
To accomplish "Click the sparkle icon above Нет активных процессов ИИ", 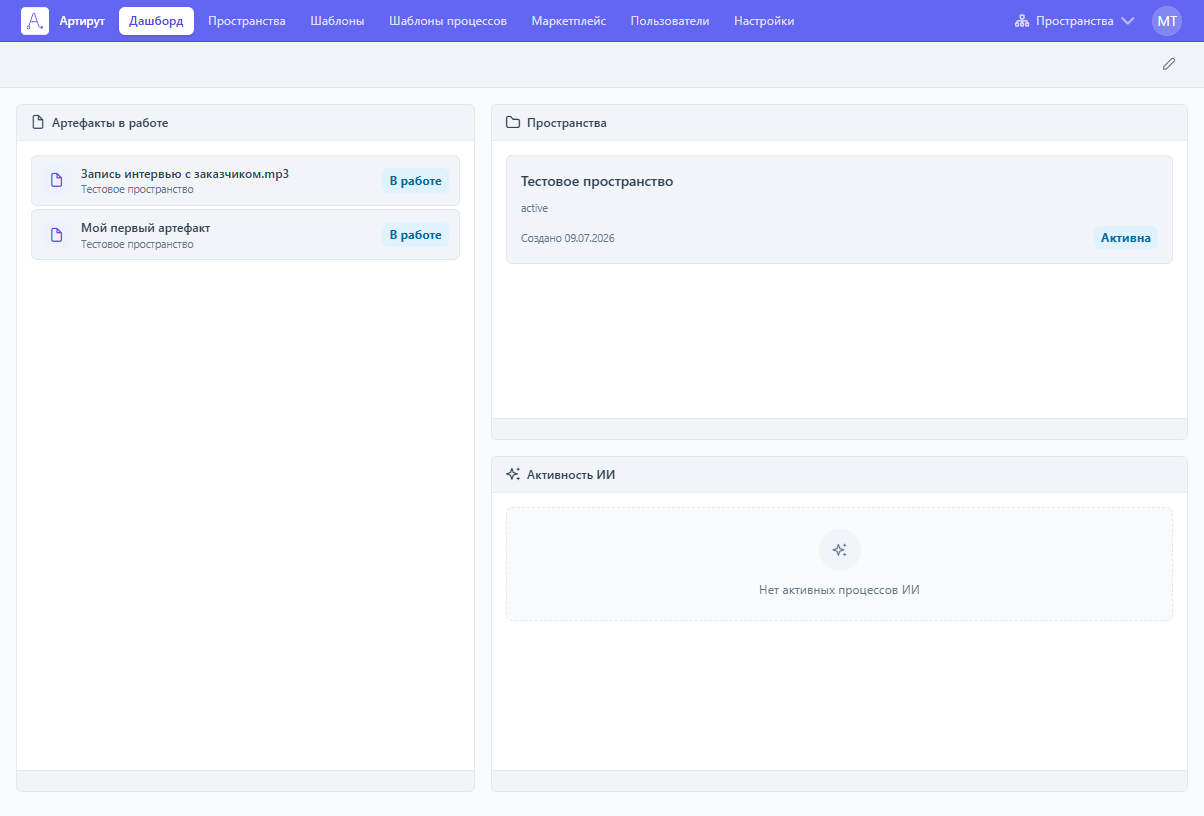I will pos(840,550).
